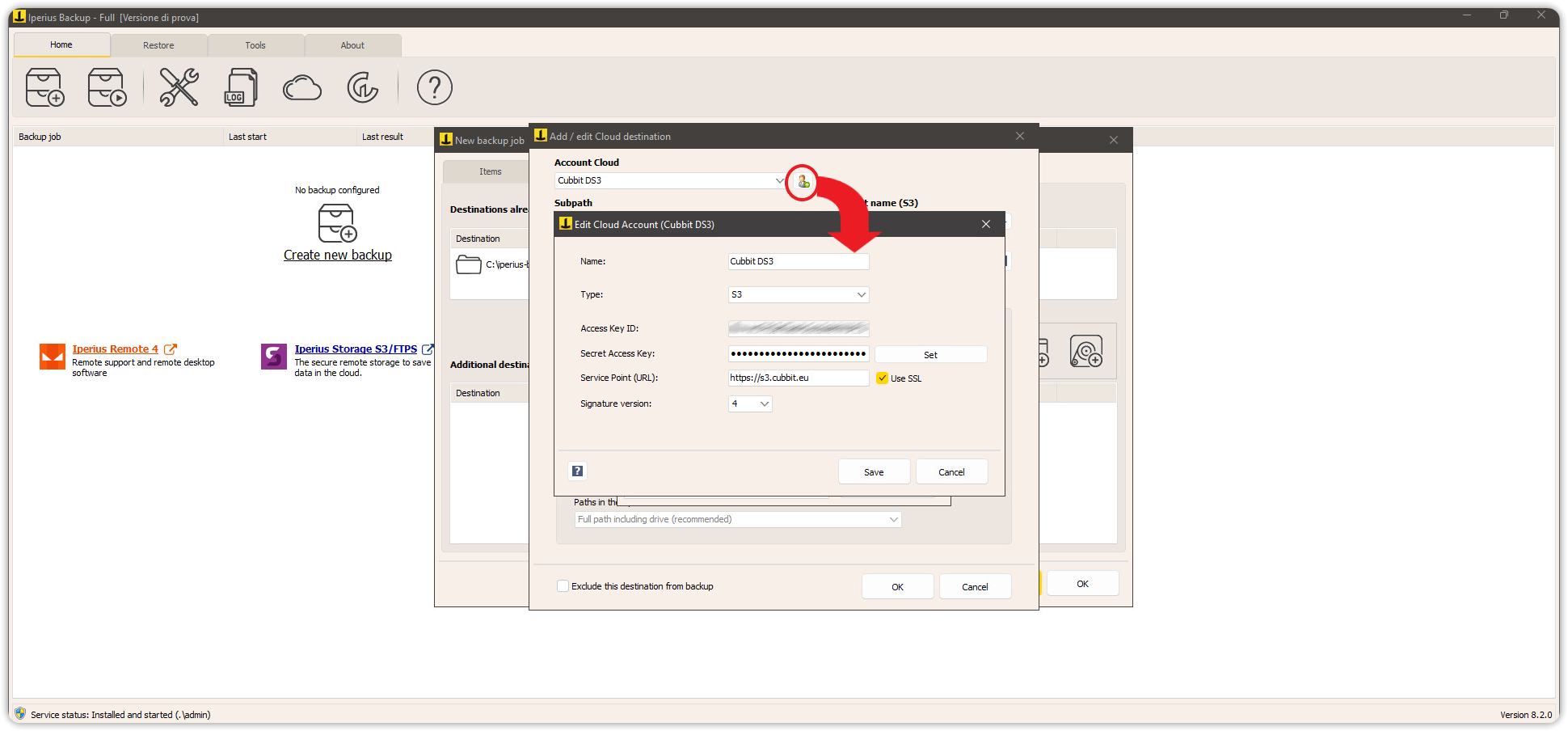Click OK in Add / edit Cloud destination
The width and height of the screenshot is (1568, 731).
click(897, 587)
